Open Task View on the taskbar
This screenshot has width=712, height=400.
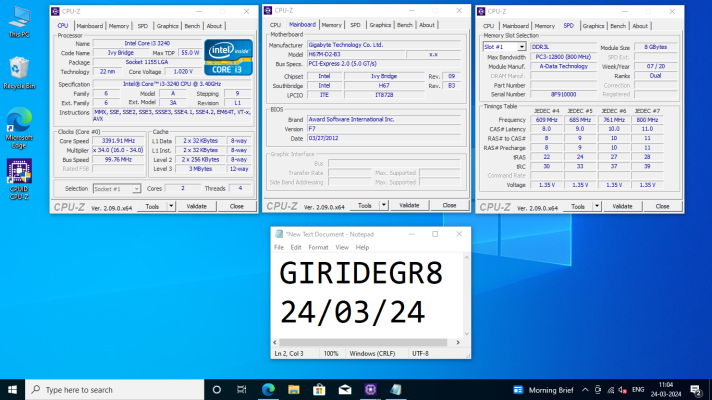point(242,390)
